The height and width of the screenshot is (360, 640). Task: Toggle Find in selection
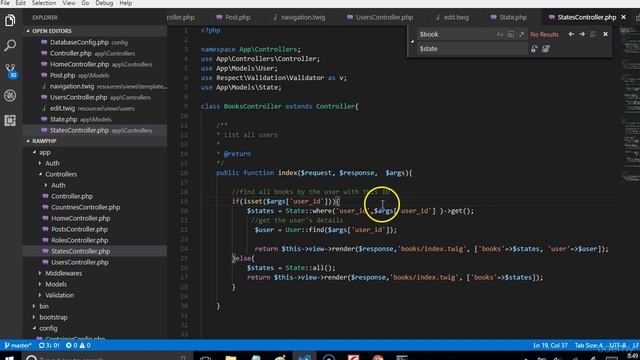[x=593, y=34]
